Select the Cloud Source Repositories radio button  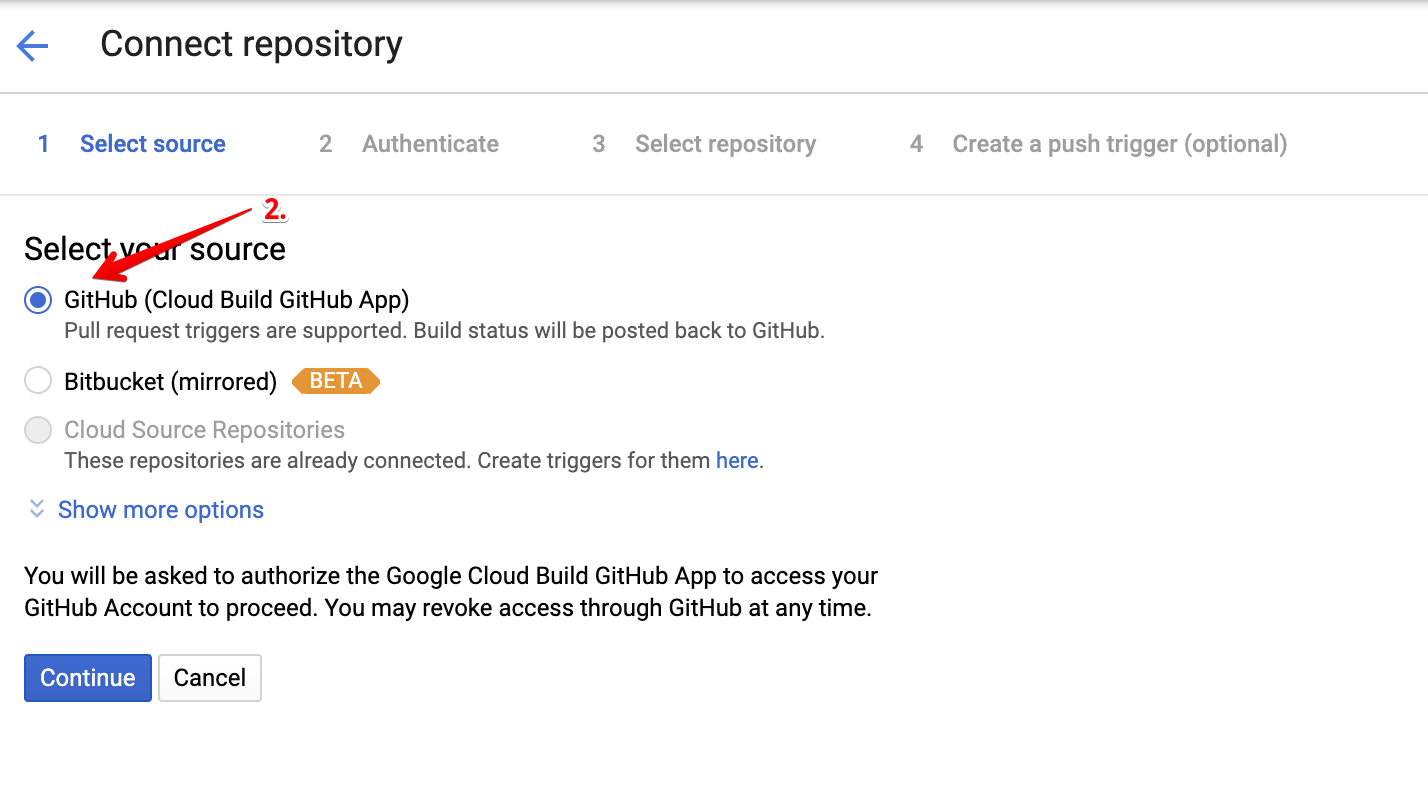38,430
